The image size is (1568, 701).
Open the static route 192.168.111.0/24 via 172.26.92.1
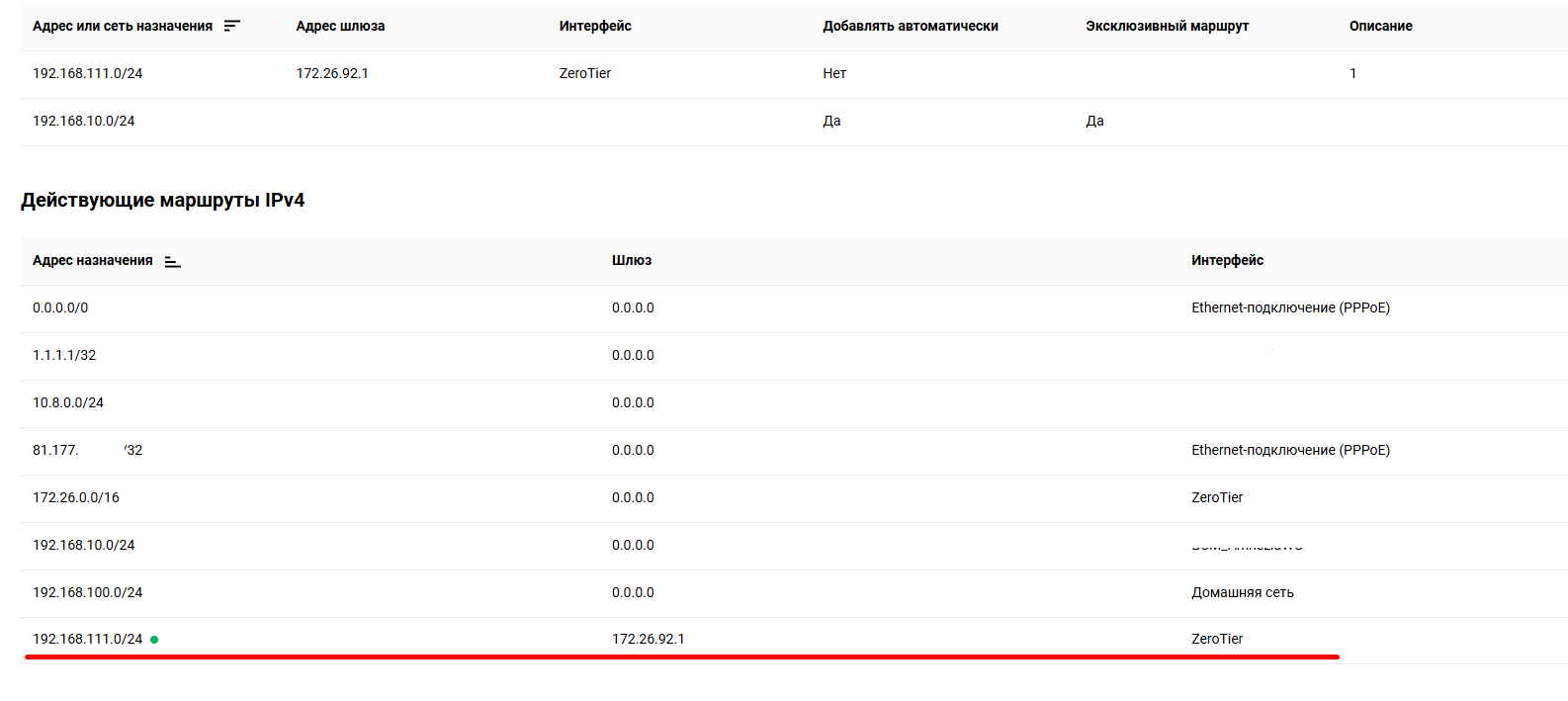[x=87, y=73]
